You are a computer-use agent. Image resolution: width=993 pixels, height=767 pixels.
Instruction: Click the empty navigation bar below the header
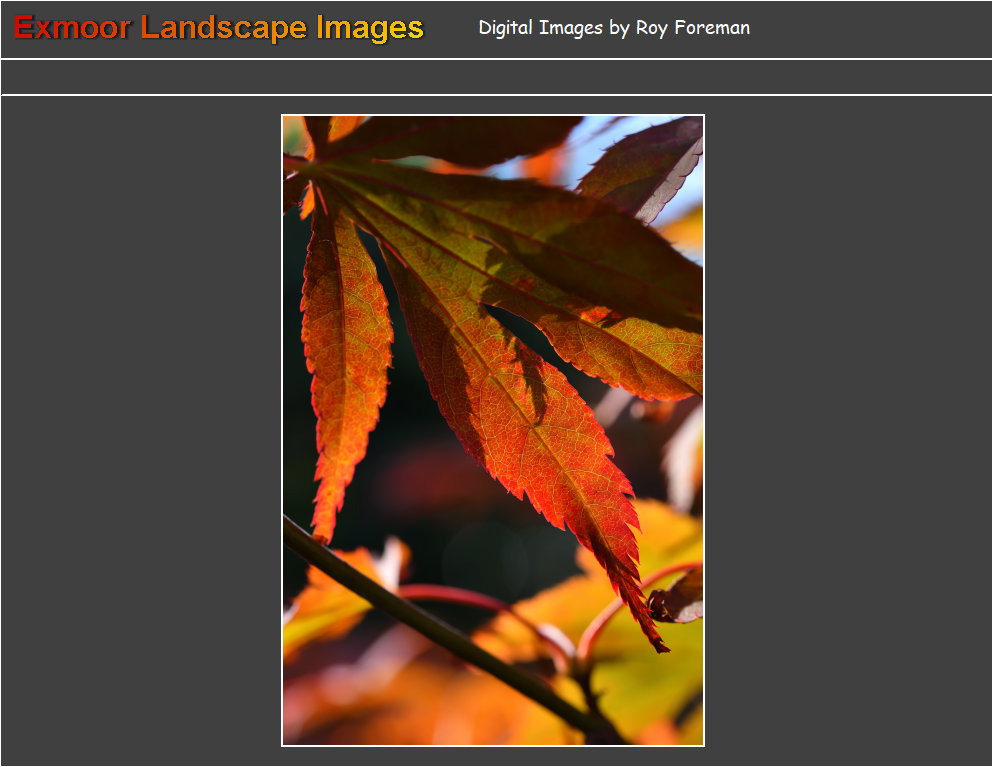496,77
